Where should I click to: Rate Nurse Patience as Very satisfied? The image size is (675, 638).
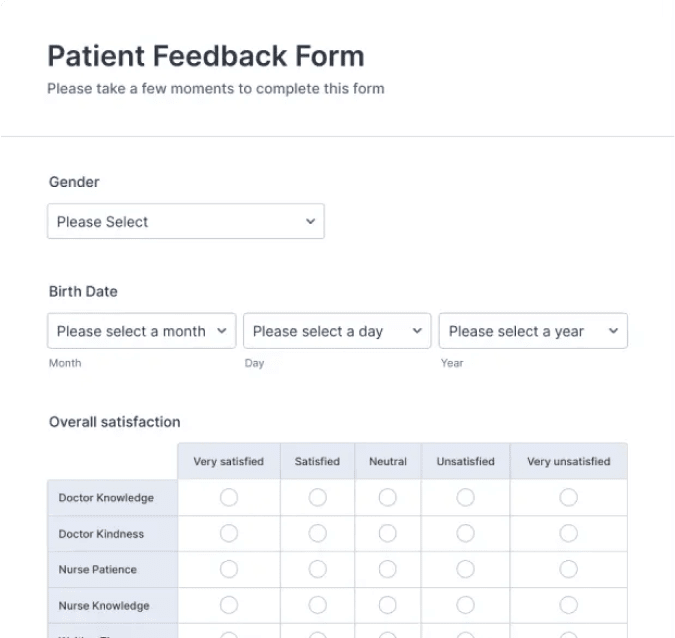tap(229, 569)
